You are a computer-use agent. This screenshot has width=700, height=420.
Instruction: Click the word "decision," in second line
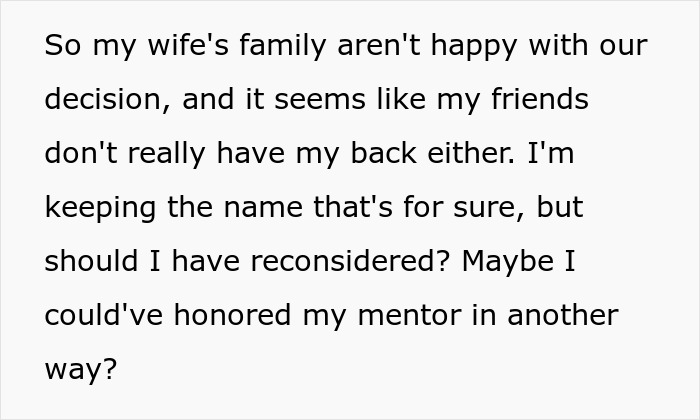(x=108, y=99)
